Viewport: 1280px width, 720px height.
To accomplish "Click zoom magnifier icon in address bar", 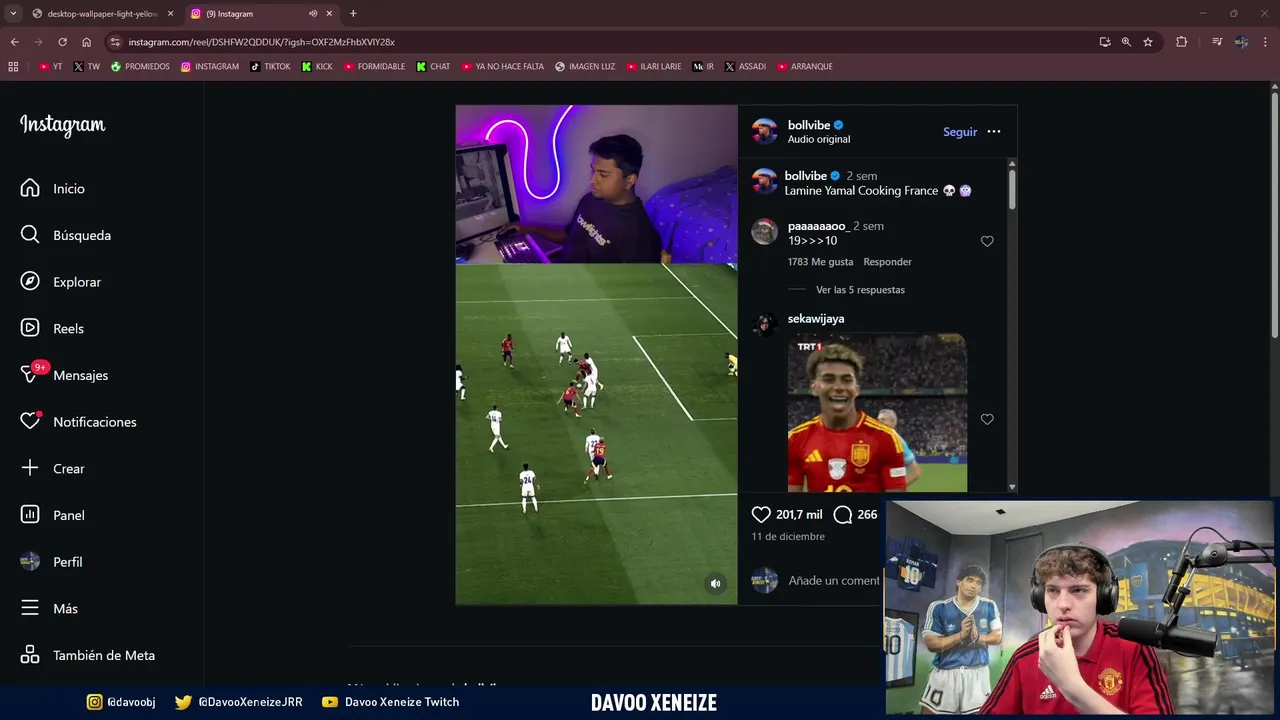I will pos(1126,42).
